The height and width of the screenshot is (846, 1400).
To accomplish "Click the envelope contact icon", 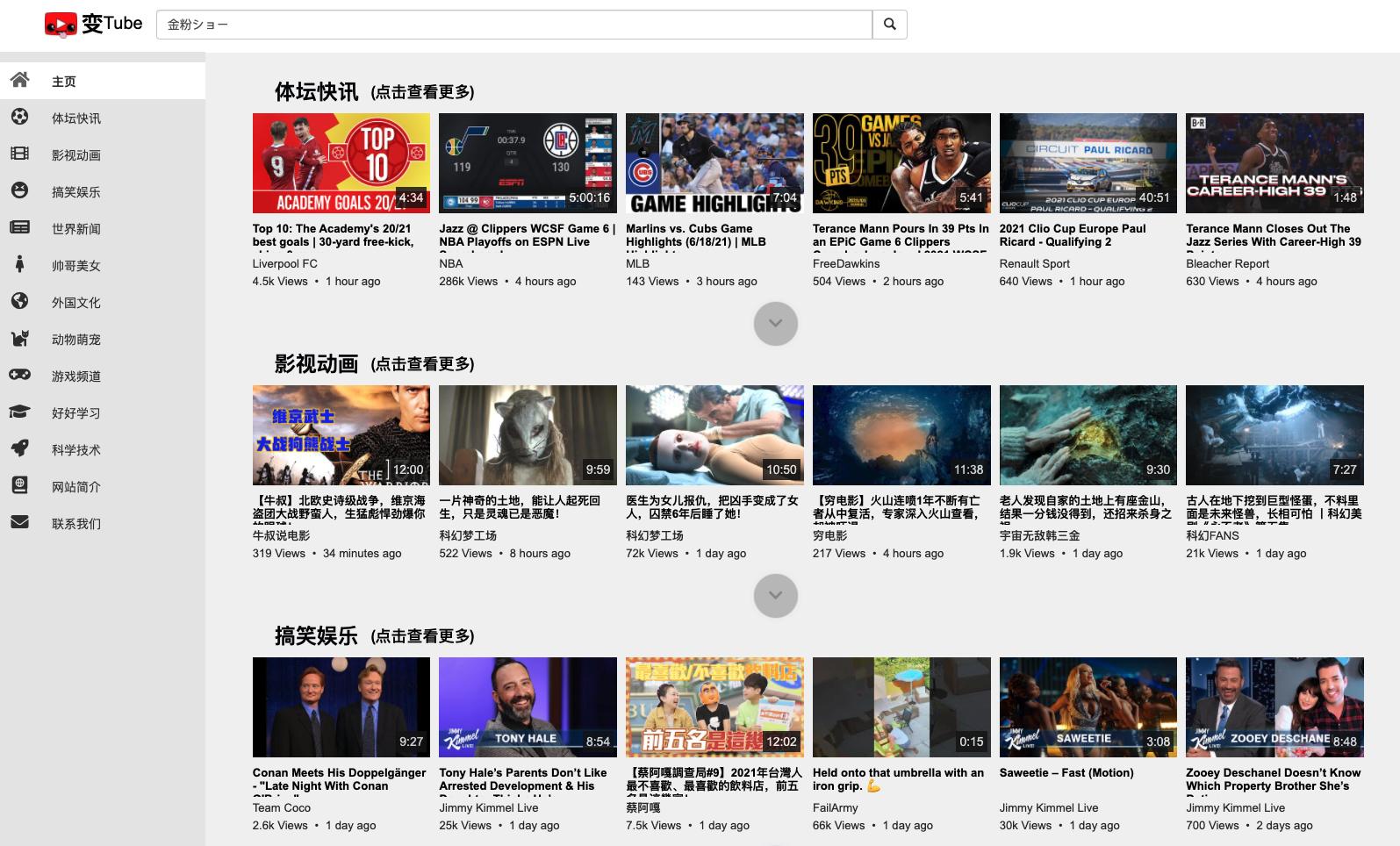I will [19, 522].
